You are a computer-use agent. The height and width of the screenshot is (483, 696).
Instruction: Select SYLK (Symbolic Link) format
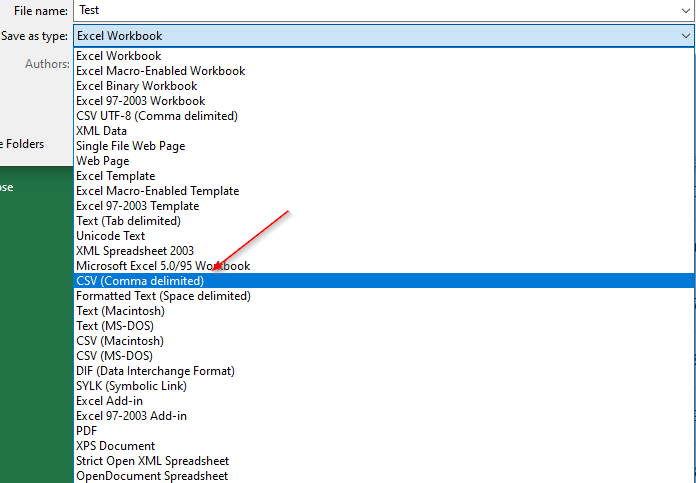click(x=384, y=386)
